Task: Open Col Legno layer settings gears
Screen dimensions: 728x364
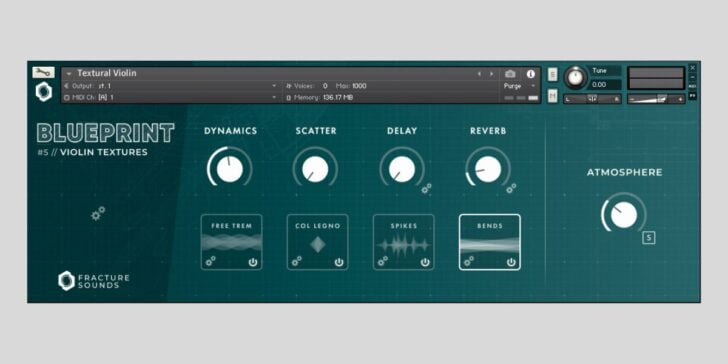Action: point(297,261)
